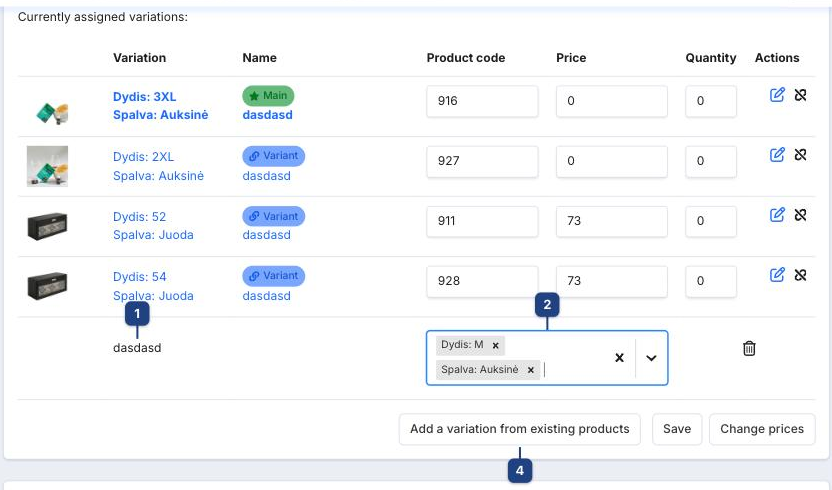
Task: Edit the Dydis: 3XL variation row
Action: (777, 95)
